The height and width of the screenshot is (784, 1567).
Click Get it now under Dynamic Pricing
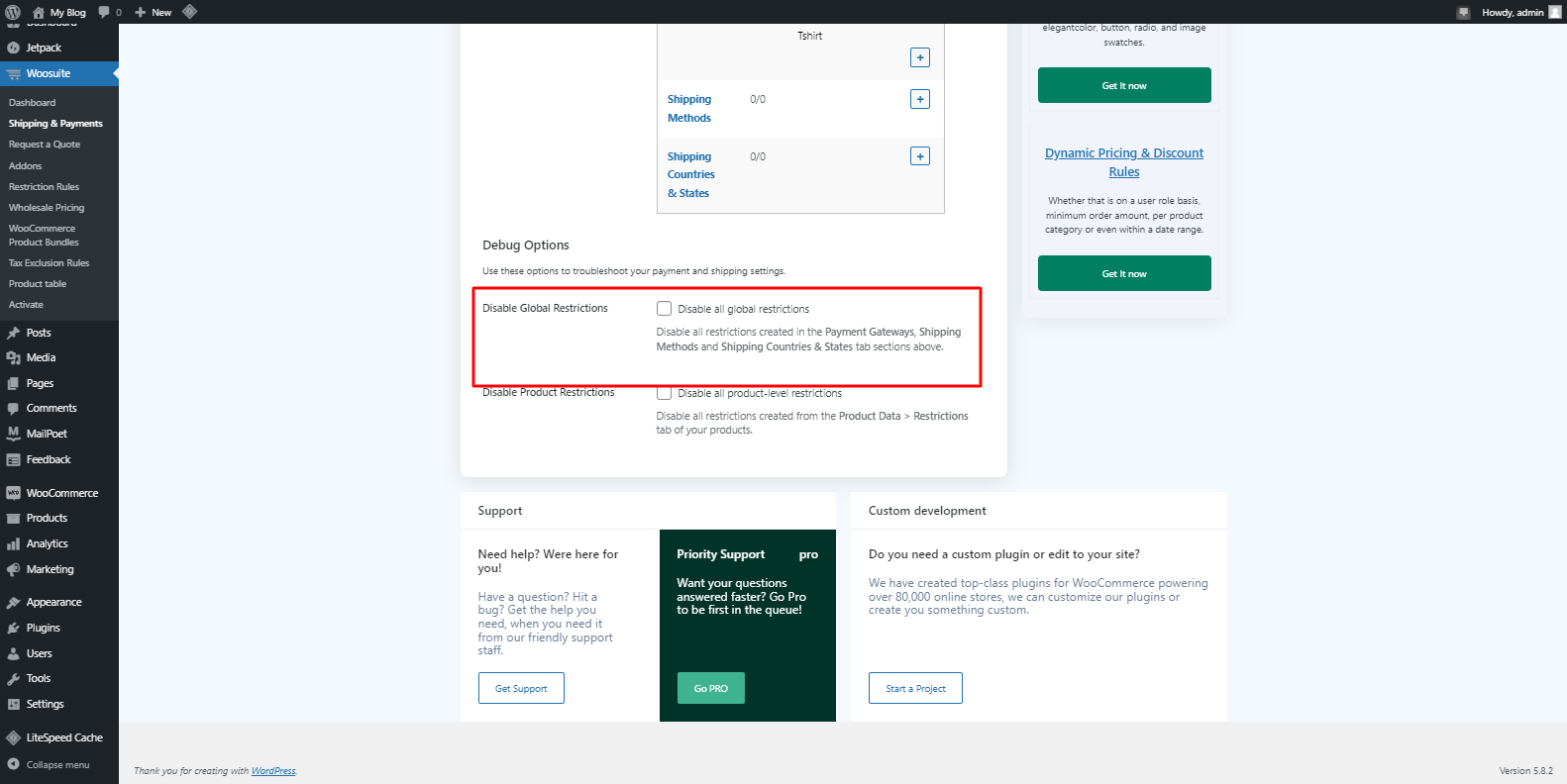(1124, 273)
